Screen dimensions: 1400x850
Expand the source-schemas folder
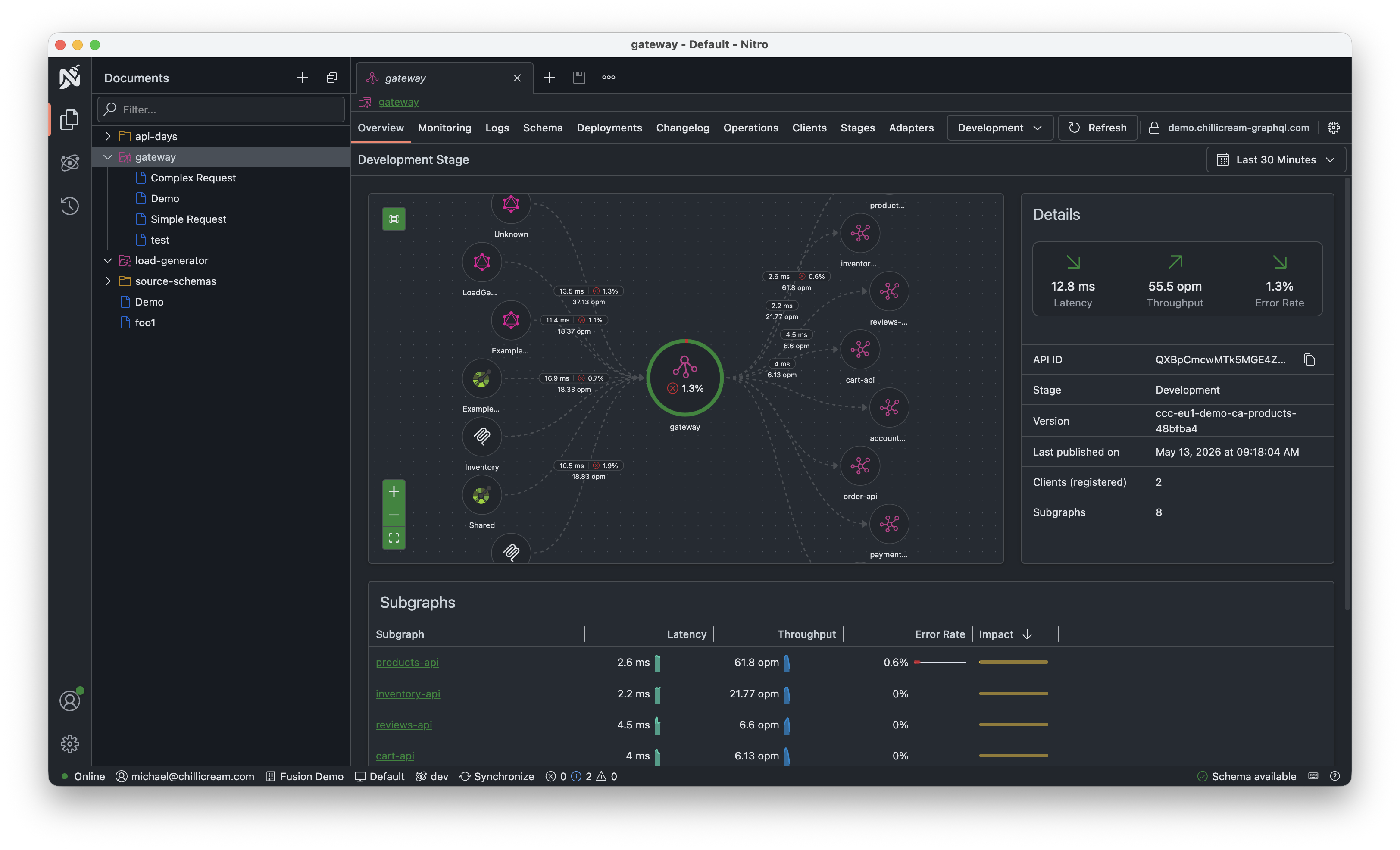point(108,281)
